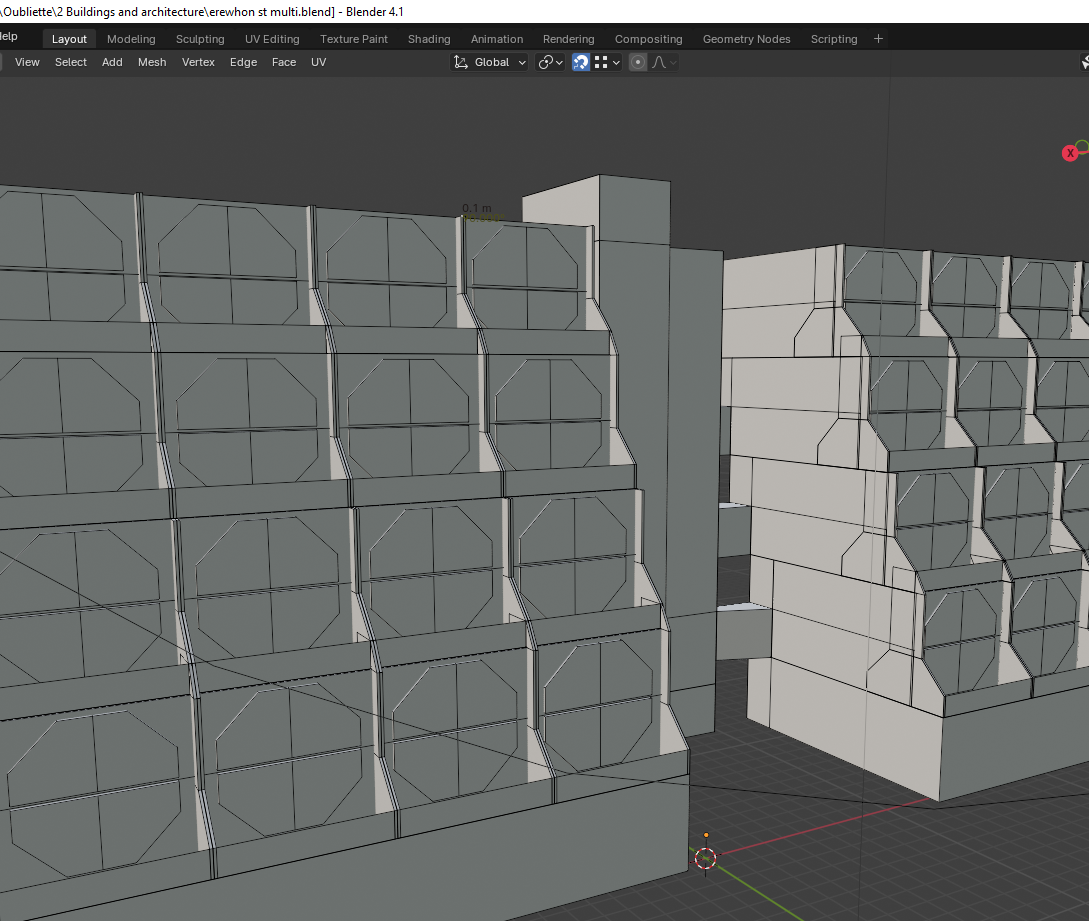Open the UV menu in the header
This screenshot has width=1089, height=921.
(x=318, y=62)
